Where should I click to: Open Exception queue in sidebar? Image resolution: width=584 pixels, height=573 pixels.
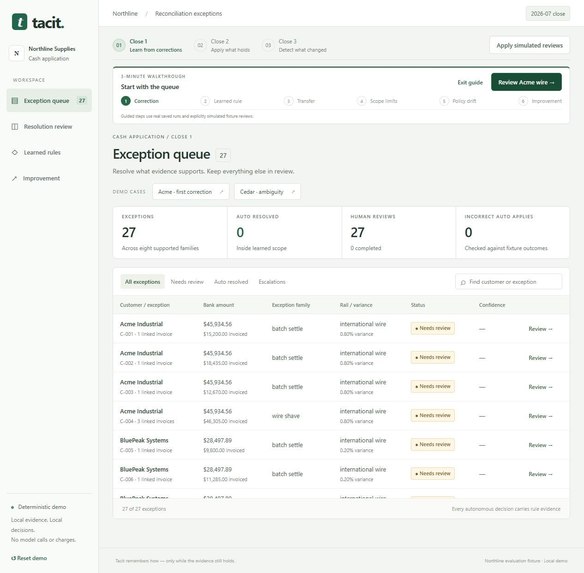click(x=49, y=101)
